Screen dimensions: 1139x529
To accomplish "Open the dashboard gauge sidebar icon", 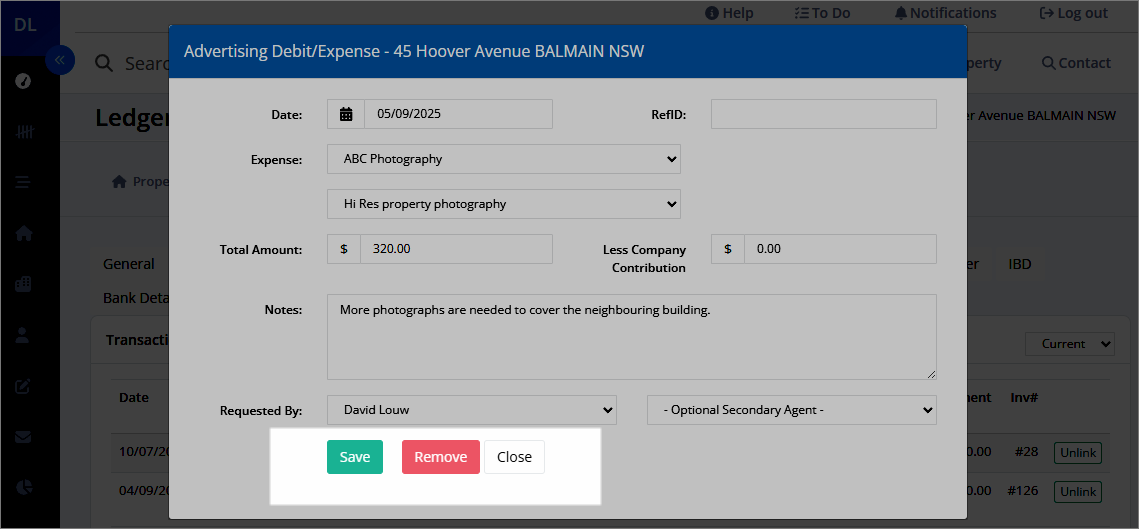I will [x=23, y=81].
